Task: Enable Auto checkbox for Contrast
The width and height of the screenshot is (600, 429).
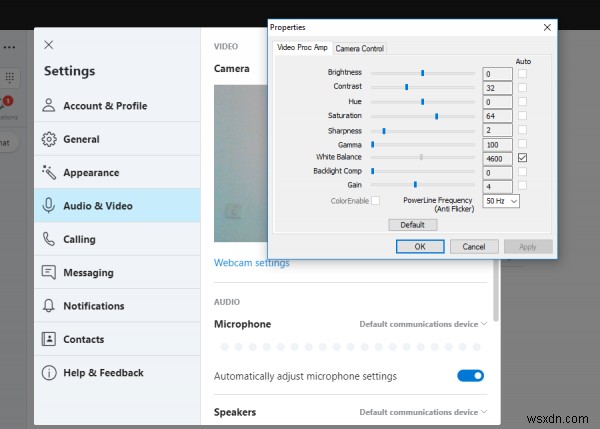Action: point(522,88)
